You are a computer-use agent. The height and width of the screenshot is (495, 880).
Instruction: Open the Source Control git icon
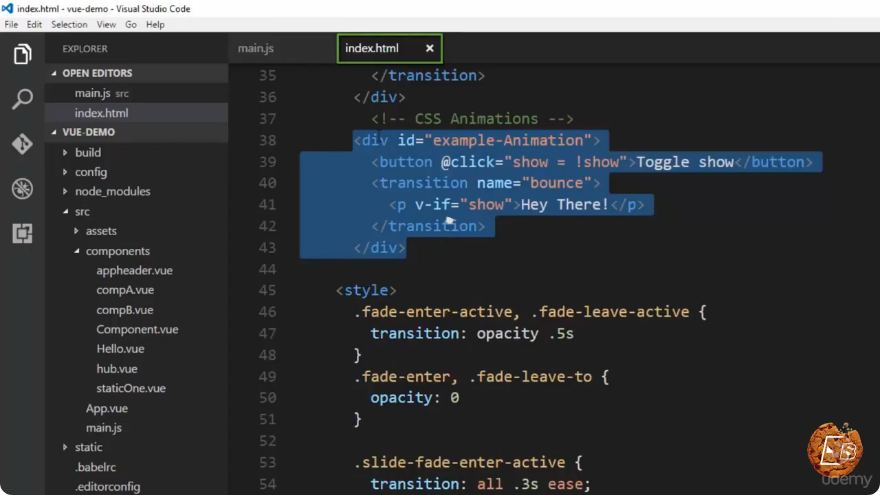[x=22, y=144]
